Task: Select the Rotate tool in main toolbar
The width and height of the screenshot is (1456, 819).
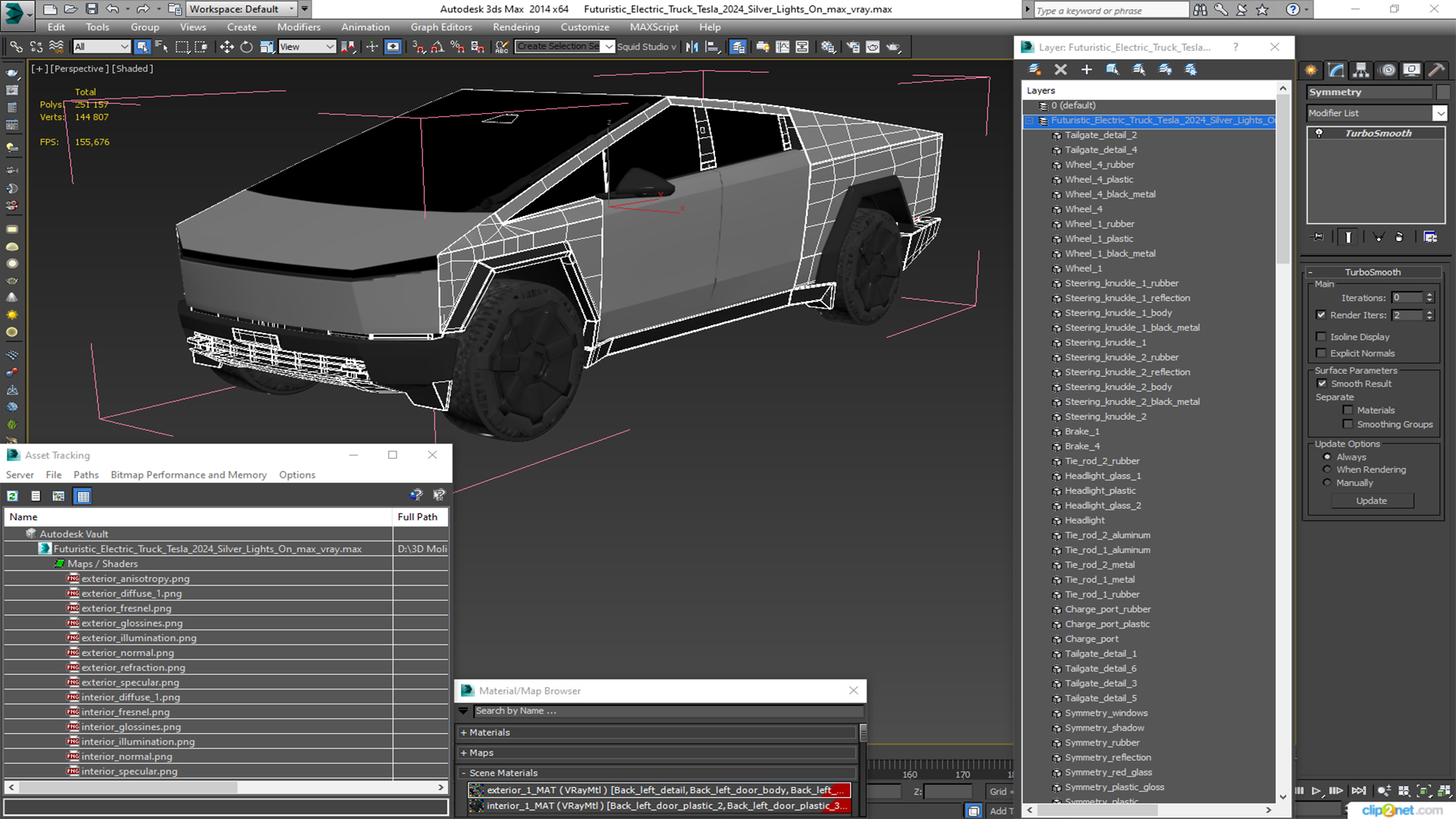Action: 246,47
